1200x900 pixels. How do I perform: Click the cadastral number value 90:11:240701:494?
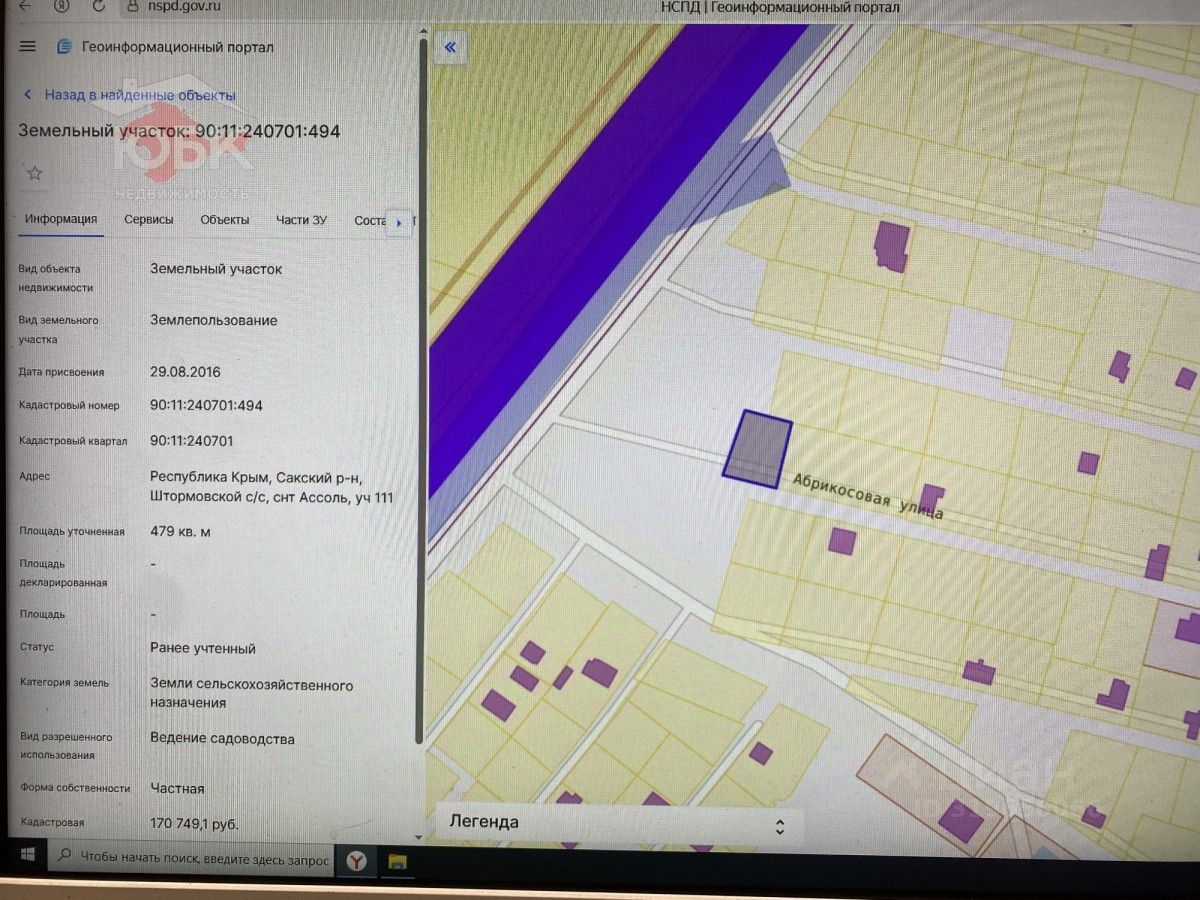pos(206,405)
